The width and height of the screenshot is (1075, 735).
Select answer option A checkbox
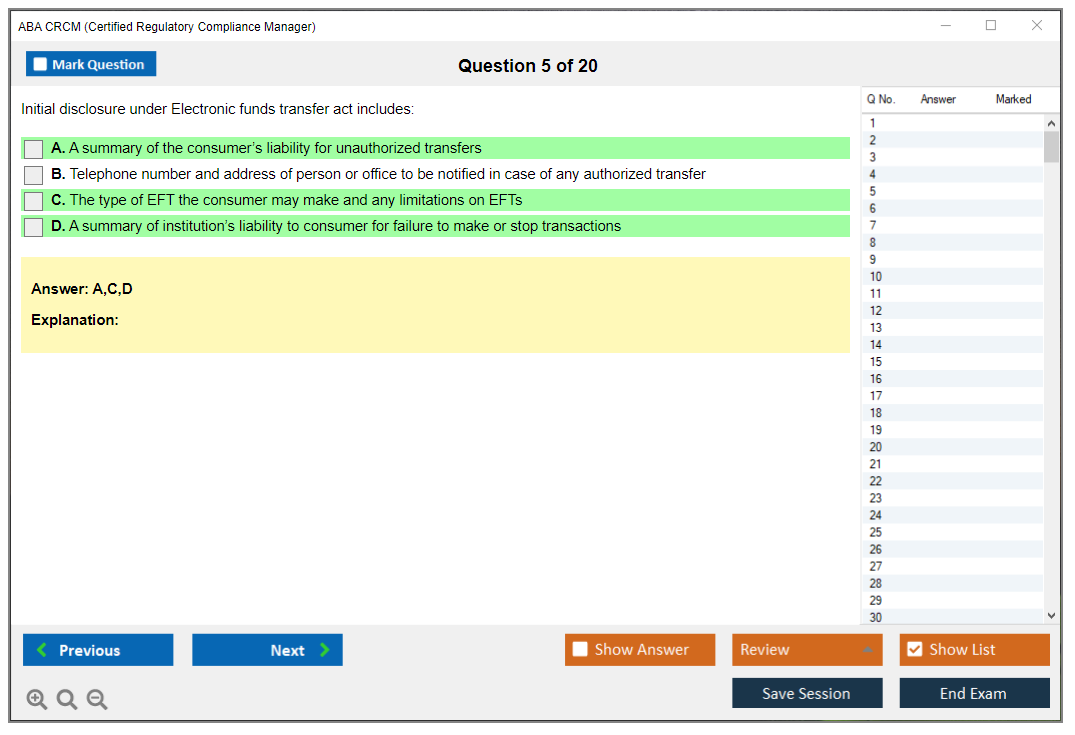click(33, 149)
